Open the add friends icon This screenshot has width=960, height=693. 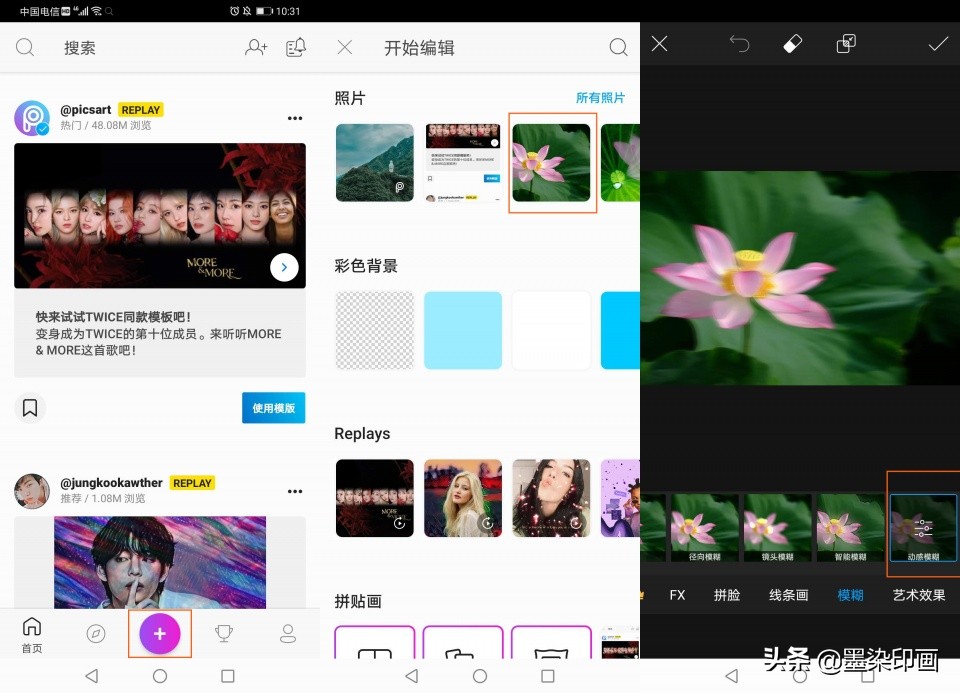click(x=256, y=47)
